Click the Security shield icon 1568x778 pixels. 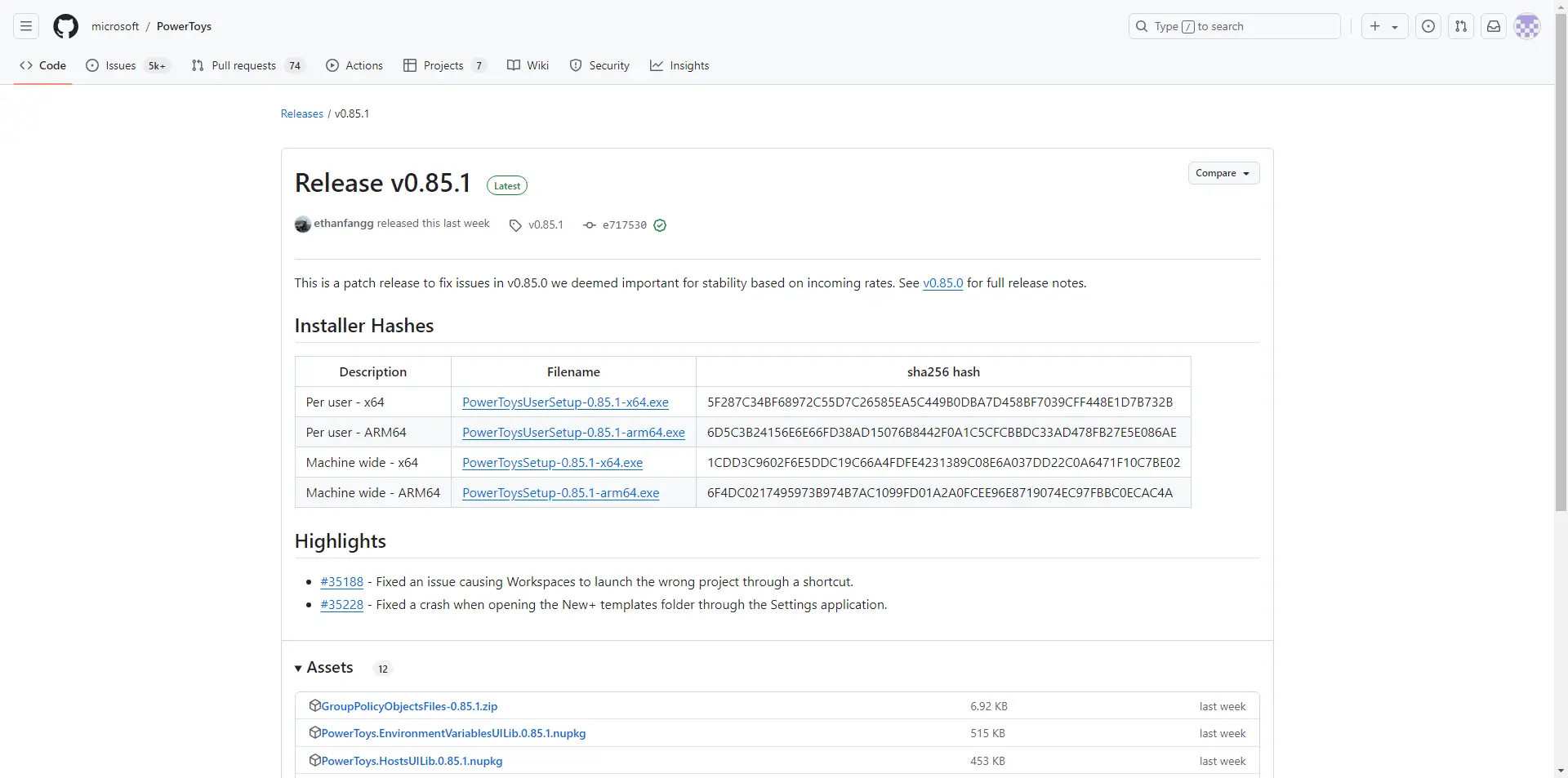(x=576, y=65)
